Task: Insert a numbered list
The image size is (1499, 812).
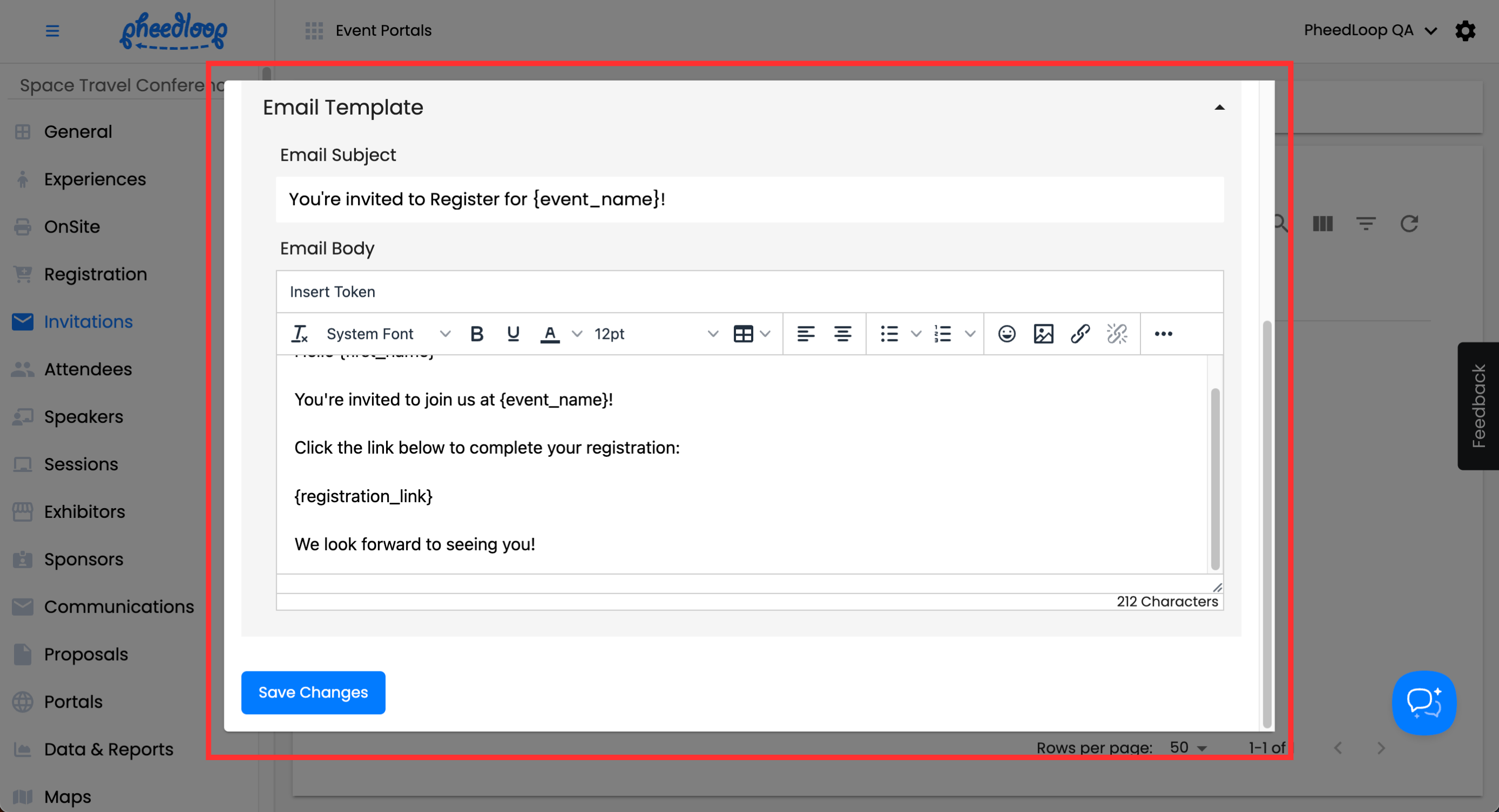Action: tap(943, 334)
